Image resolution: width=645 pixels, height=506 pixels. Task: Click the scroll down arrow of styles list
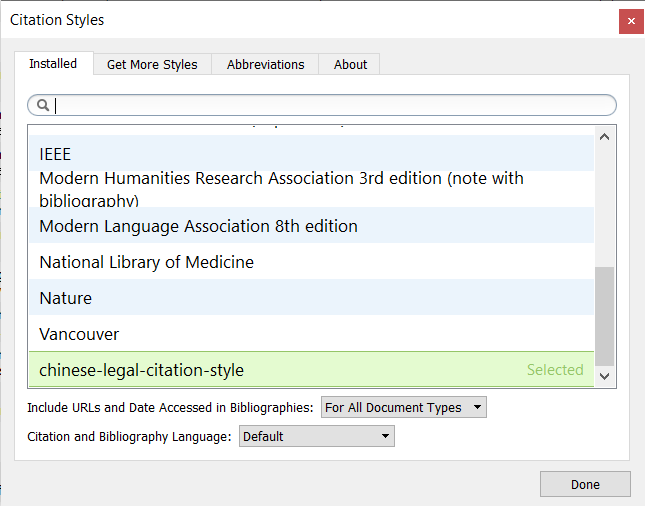pyautogui.click(x=604, y=376)
